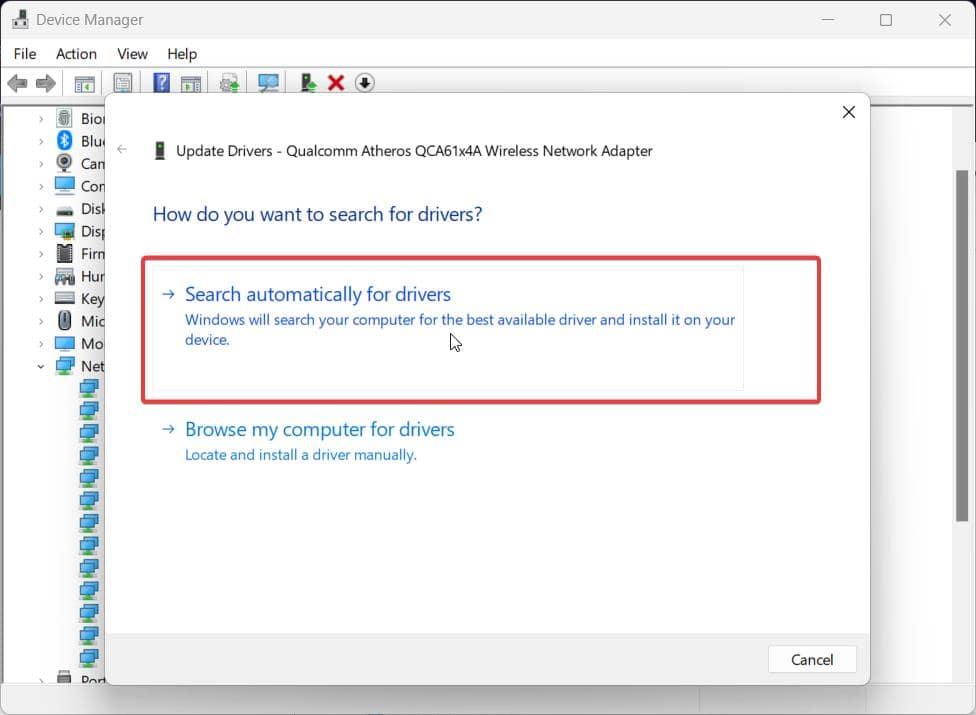Minimize the Device Manager window

pyautogui.click(x=828, y=20)
